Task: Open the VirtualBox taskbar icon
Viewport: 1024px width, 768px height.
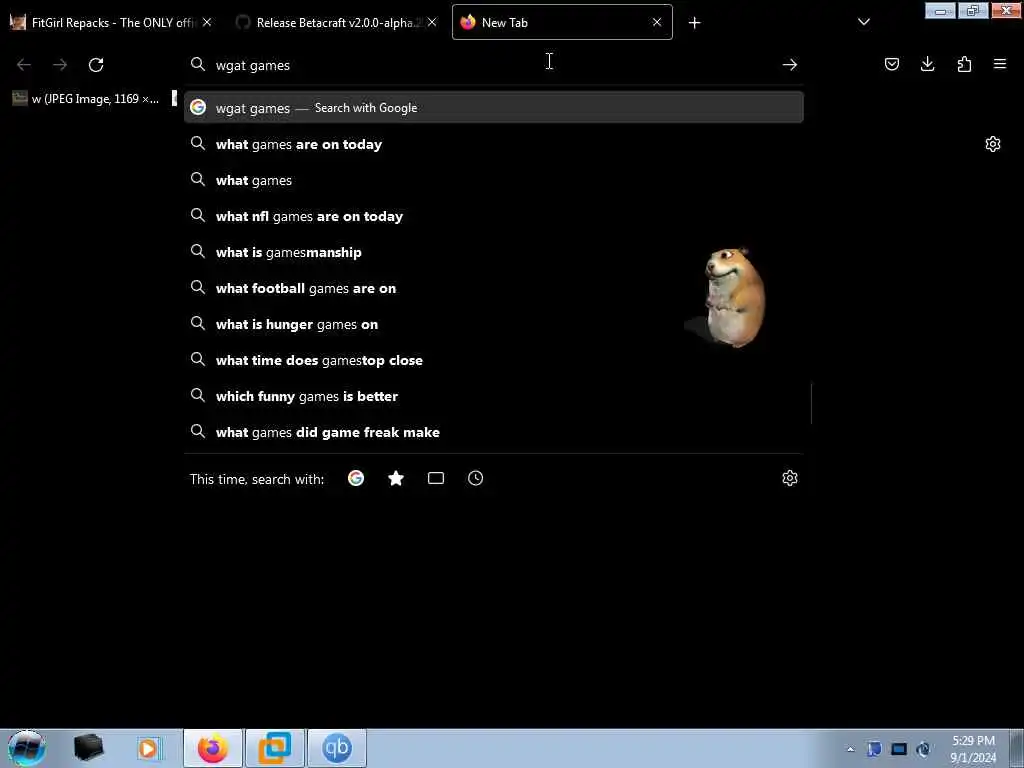Action: tap(275, 748)
